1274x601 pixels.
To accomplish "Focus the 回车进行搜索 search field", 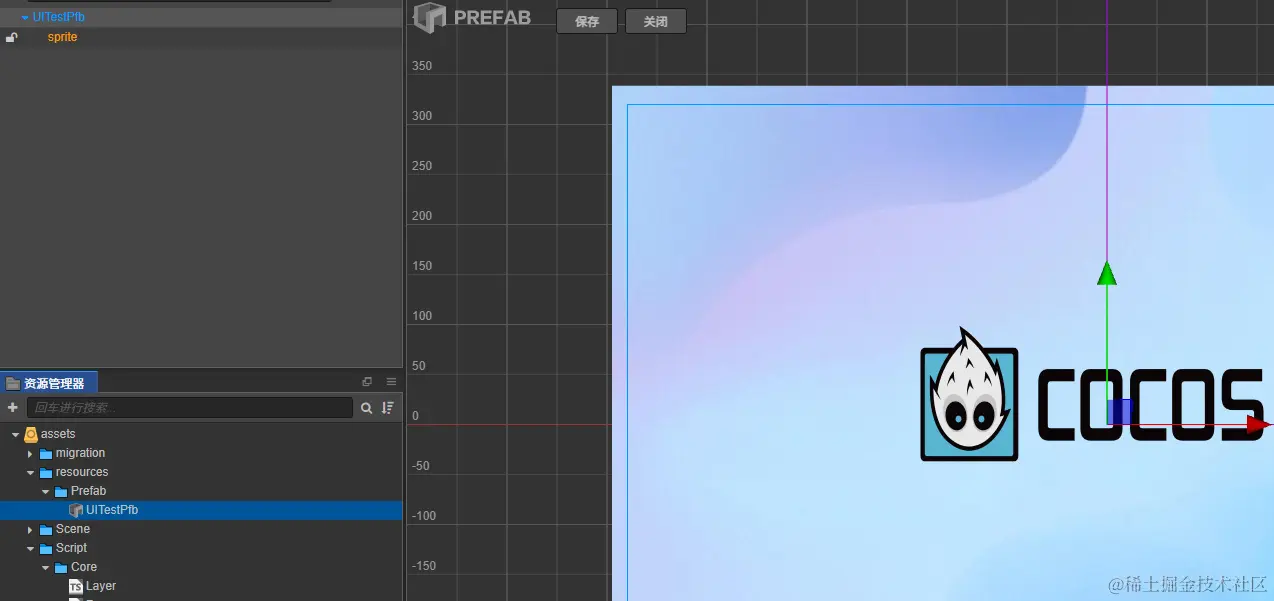I will (190, 407).
